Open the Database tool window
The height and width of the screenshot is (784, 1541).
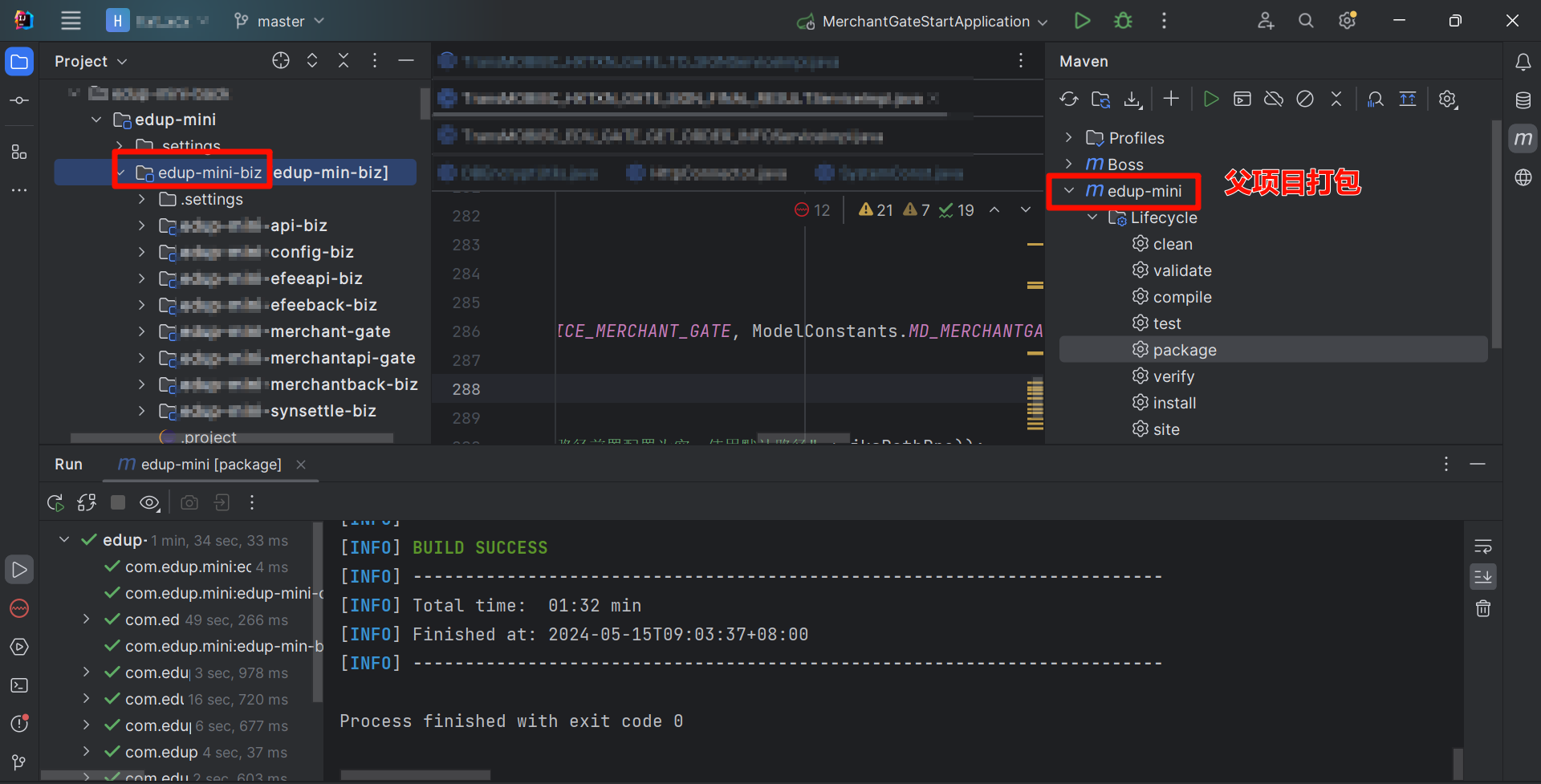coord(1523,100)
